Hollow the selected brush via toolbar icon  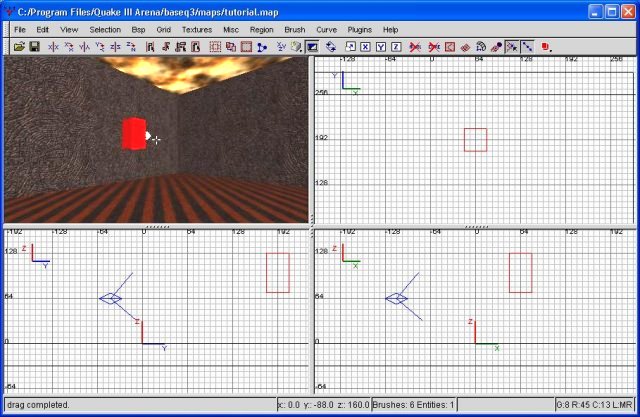pos(246,47)
